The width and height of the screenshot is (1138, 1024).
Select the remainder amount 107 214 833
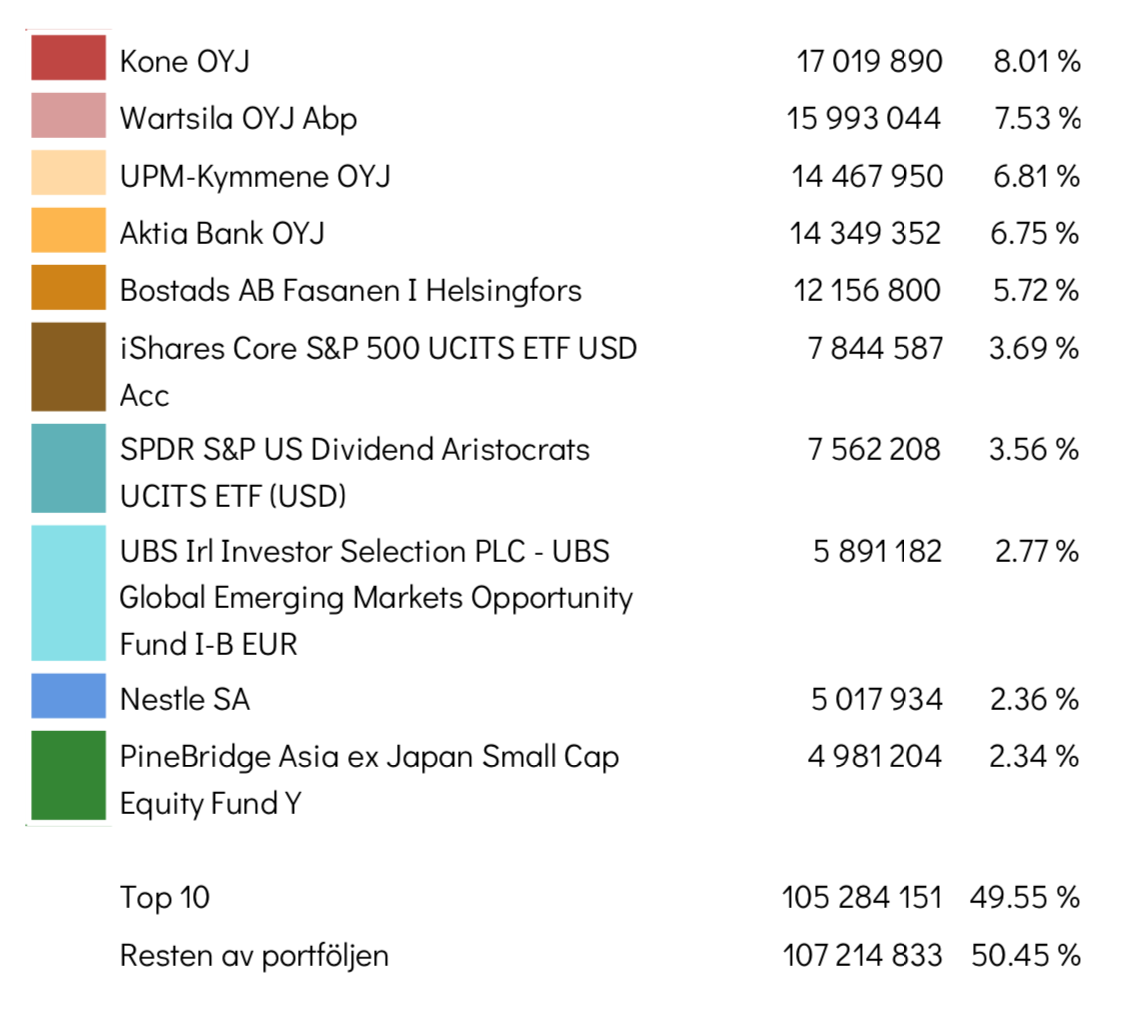tap(862, 955)
